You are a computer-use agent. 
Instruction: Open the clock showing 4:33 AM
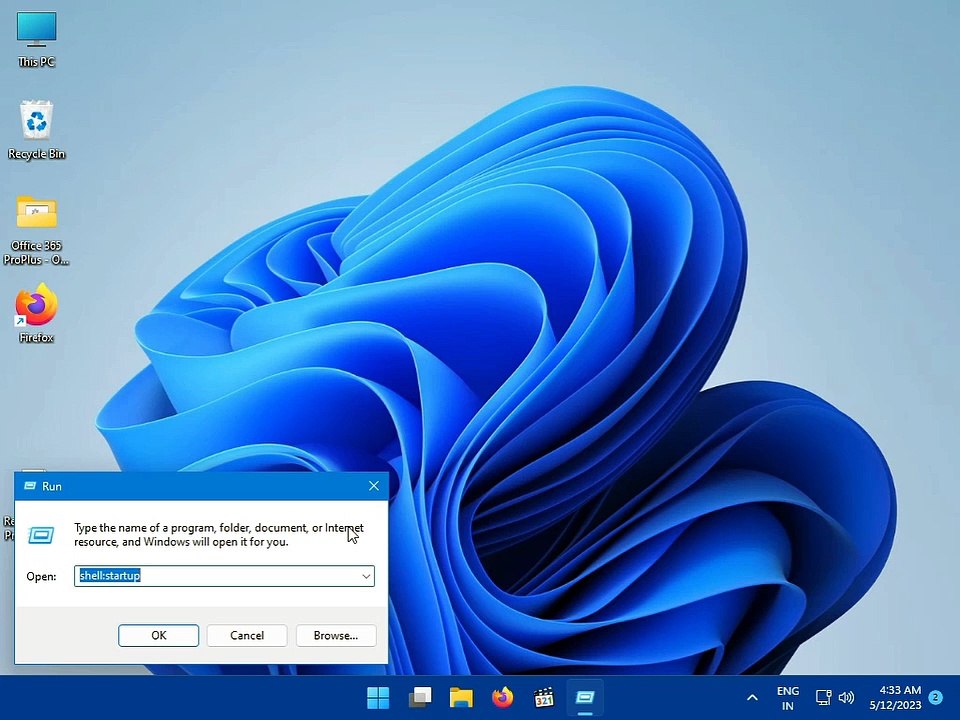896,698
